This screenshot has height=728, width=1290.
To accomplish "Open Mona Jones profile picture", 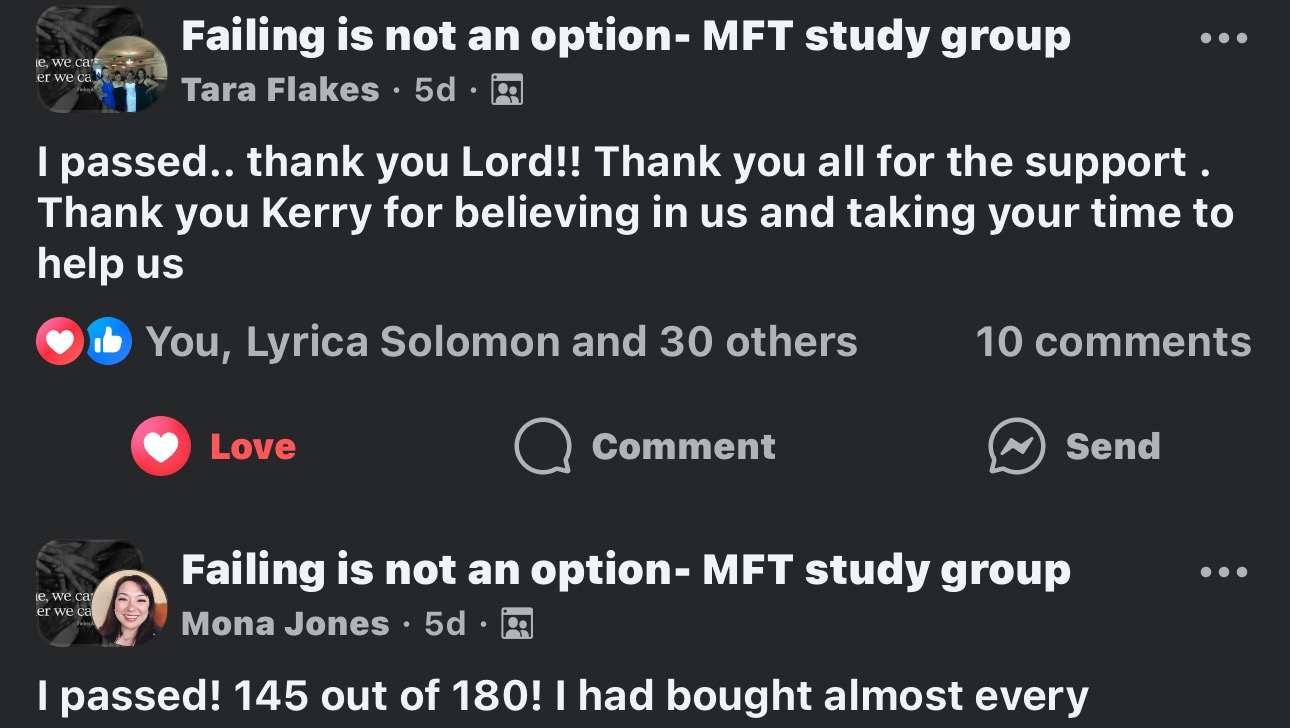I will pyautogui.click(x=130, y=607).
